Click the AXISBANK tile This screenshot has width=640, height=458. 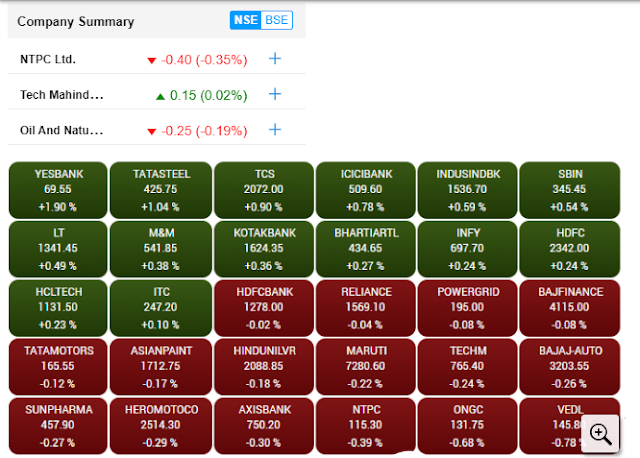coord(264,426)
